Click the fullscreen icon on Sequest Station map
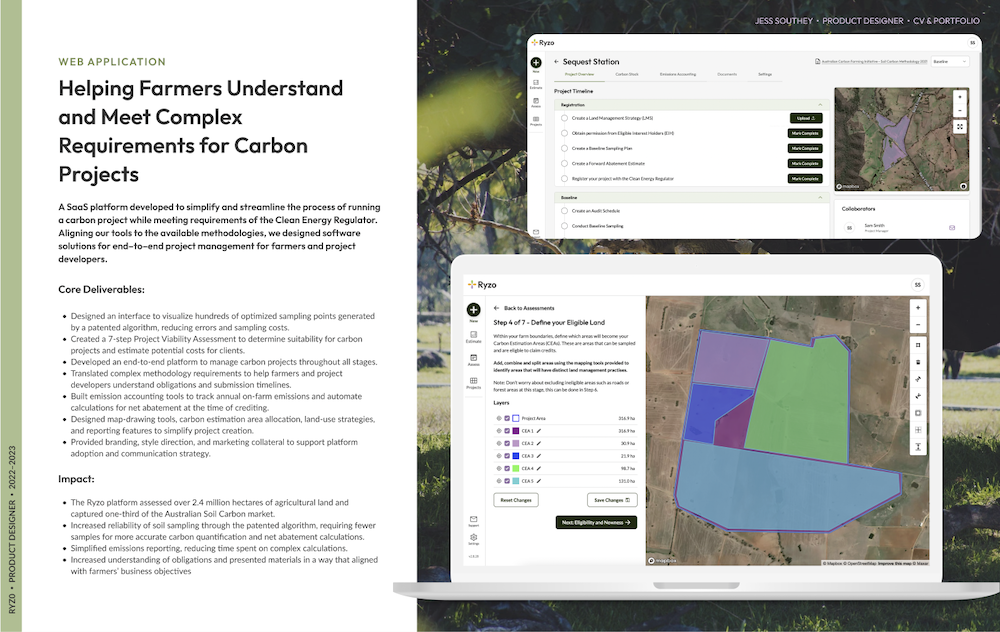The height and width of the screenshot is (632, 1000). 960,127
